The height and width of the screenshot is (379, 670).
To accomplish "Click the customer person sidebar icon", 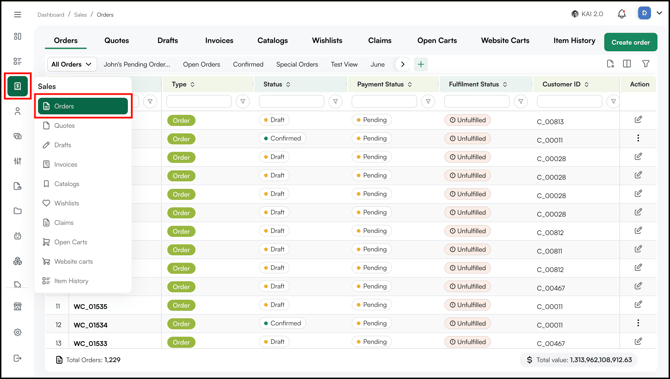I will [18, 111].
